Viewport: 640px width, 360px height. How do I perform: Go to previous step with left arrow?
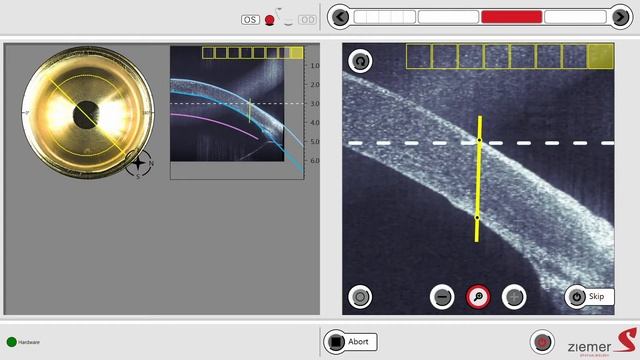click(x=340, y=17)
